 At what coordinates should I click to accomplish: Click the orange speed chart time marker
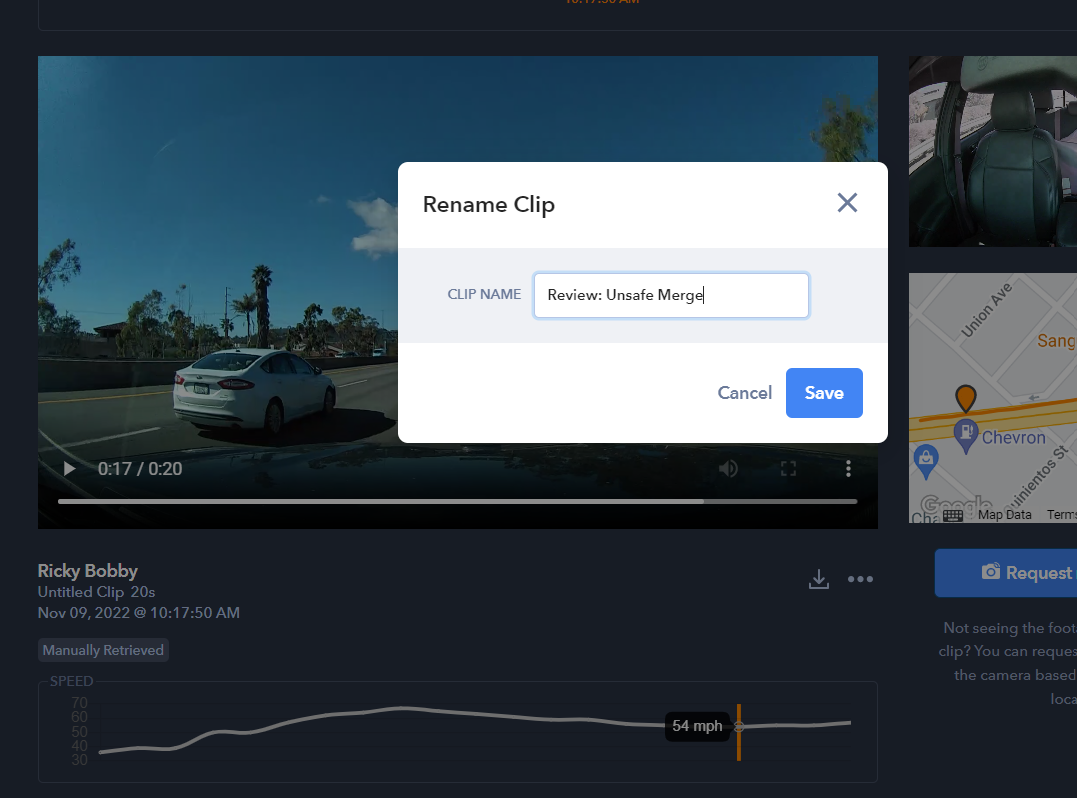coord(739,732)
